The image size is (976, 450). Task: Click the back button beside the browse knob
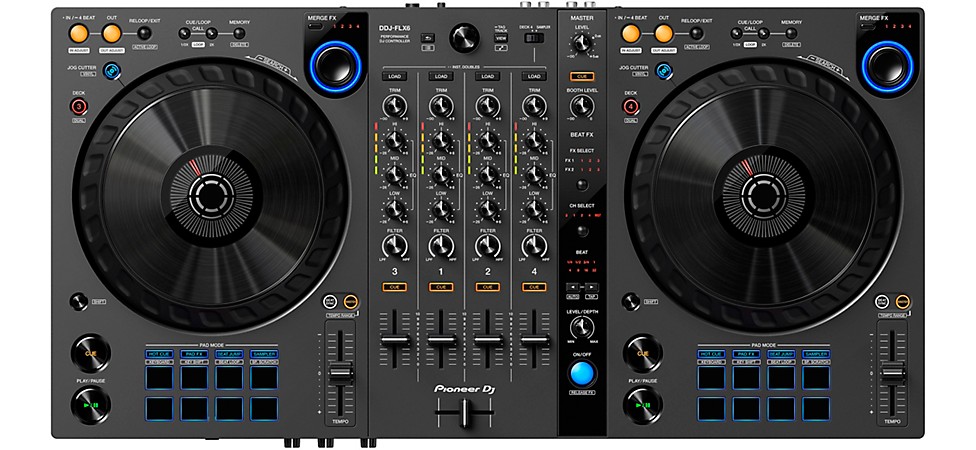(x=427, y=37)
